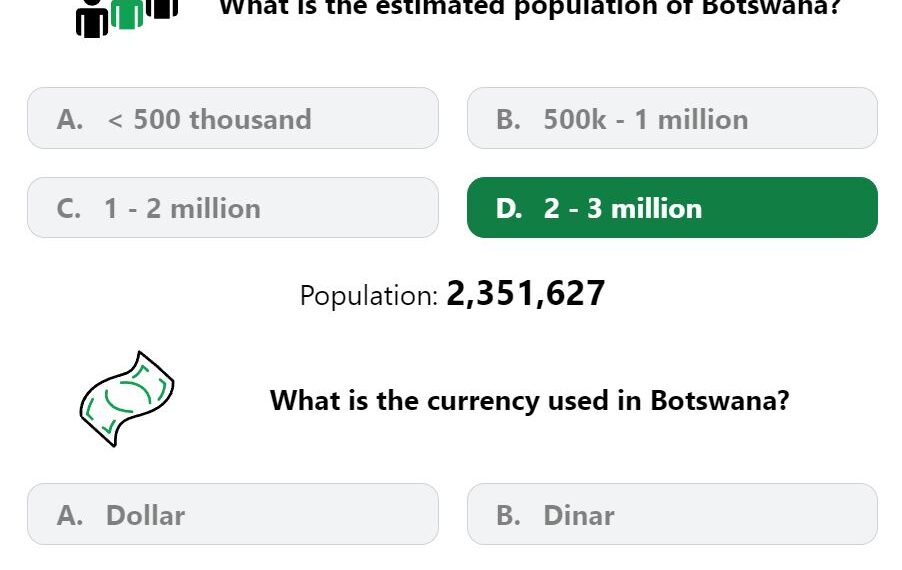Viewport: 902px width, 570px height.
Task: Click the green oval inside the banknote icon
Action: (x=128, y=396)
